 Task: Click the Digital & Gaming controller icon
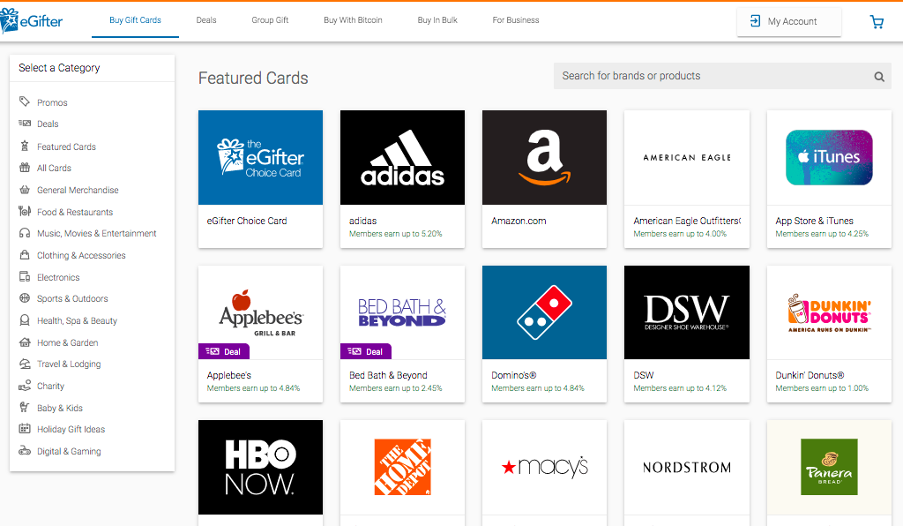click(x=24, y=450)
